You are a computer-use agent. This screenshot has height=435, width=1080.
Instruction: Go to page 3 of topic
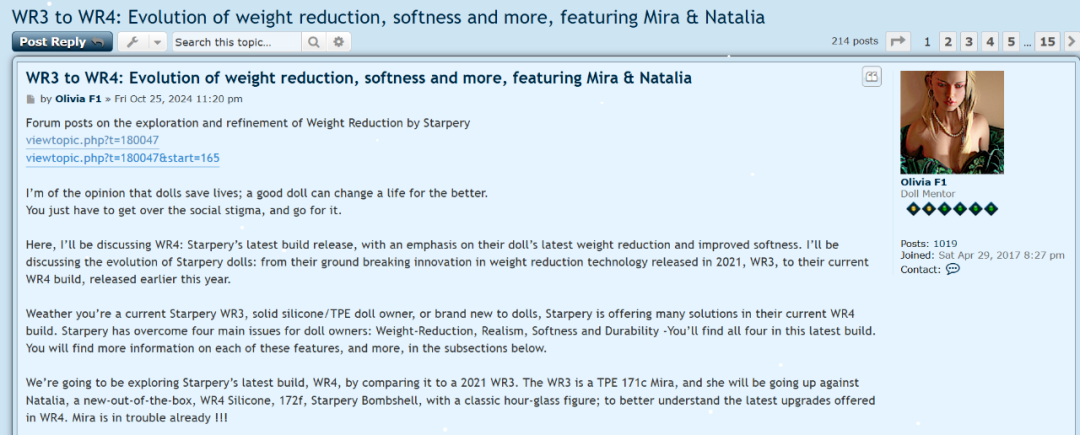tap(969, 42)
